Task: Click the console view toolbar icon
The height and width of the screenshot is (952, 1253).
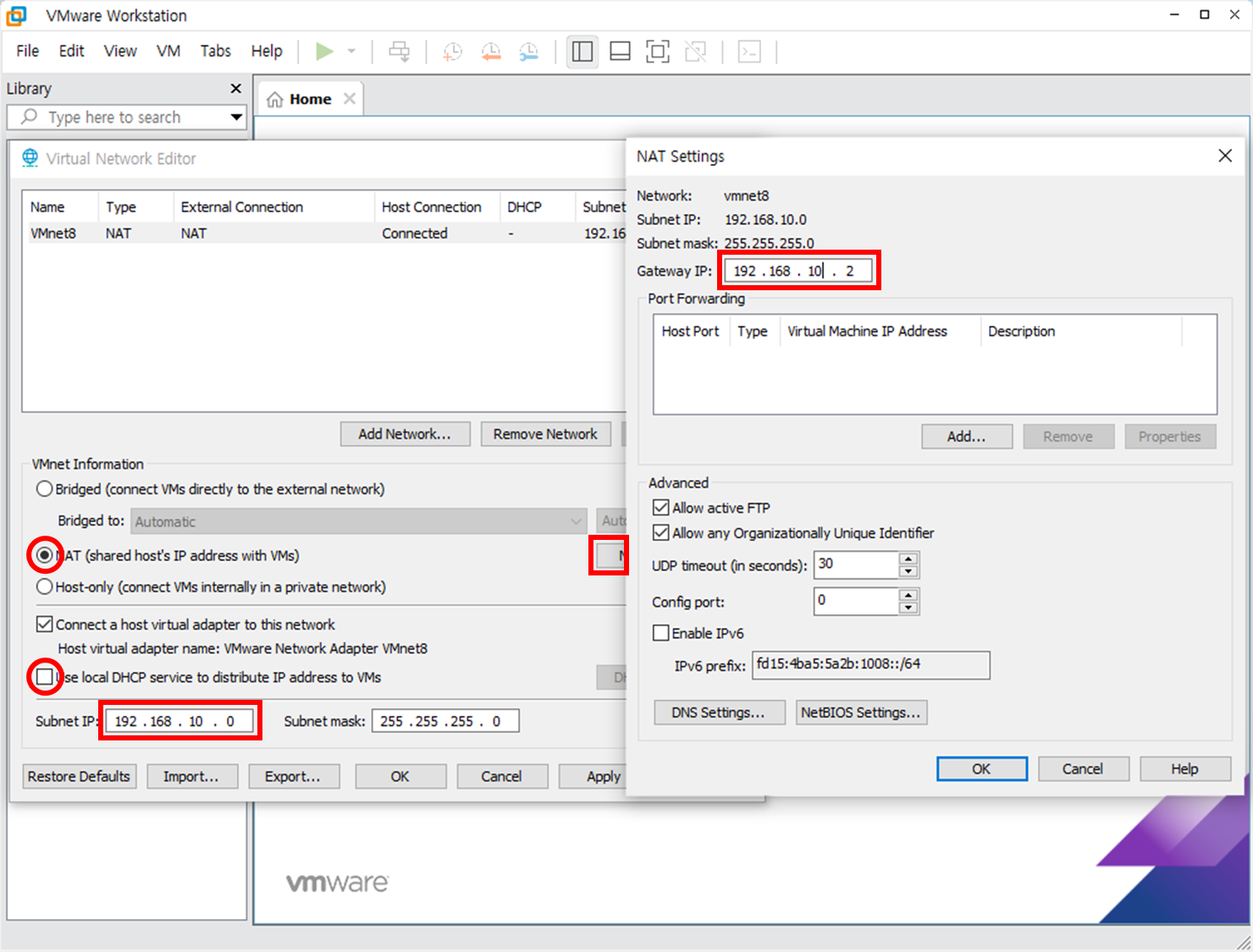Action: coord(749,52)
